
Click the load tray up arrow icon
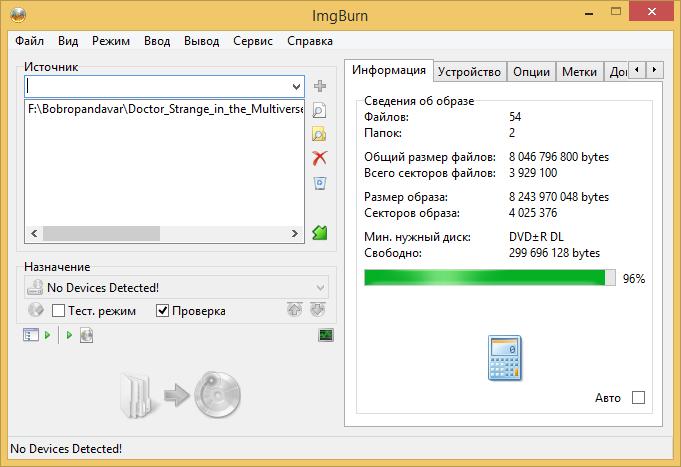(294, 310)
